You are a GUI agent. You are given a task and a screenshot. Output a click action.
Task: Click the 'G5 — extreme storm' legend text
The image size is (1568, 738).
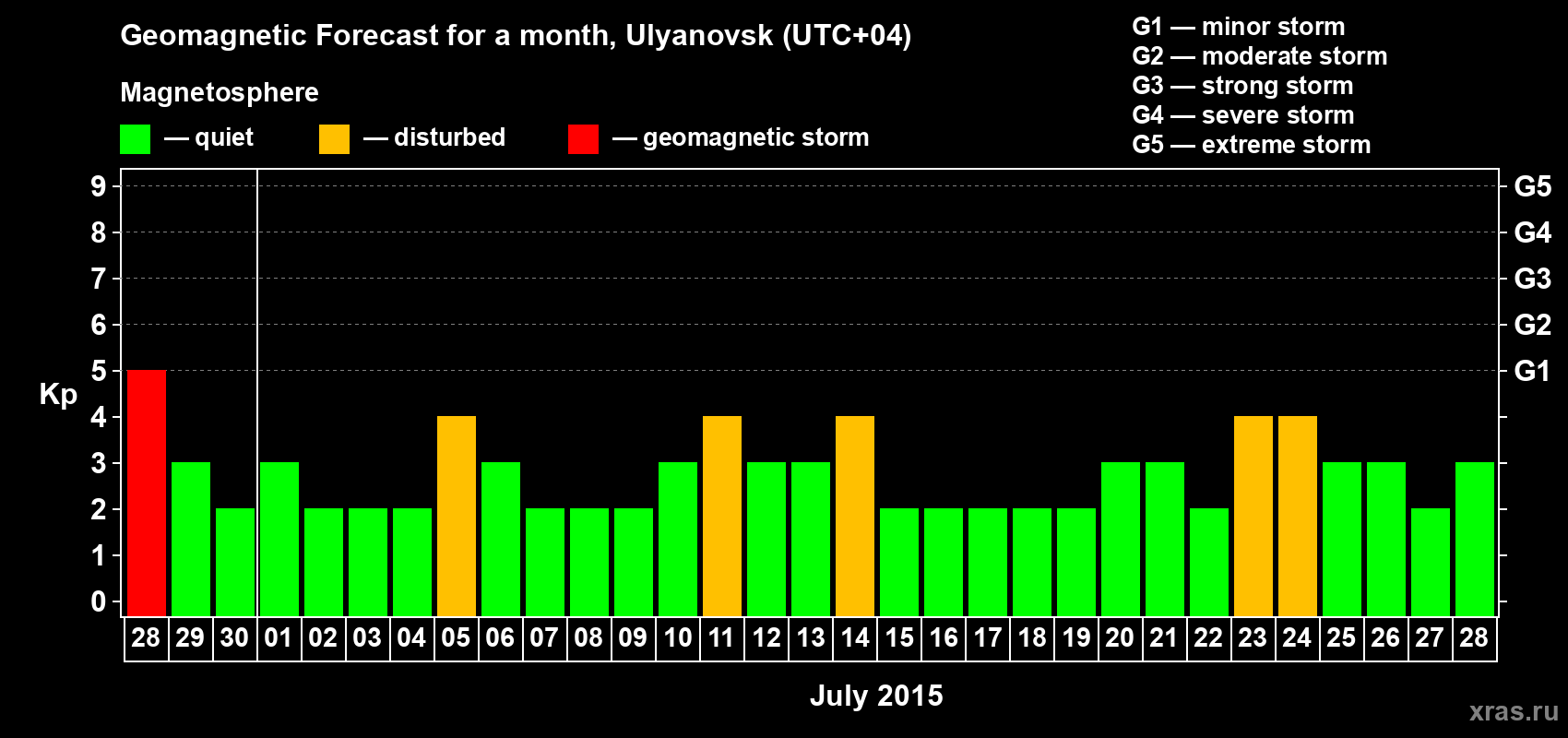pyautogui.click(x=1252, y=145)
